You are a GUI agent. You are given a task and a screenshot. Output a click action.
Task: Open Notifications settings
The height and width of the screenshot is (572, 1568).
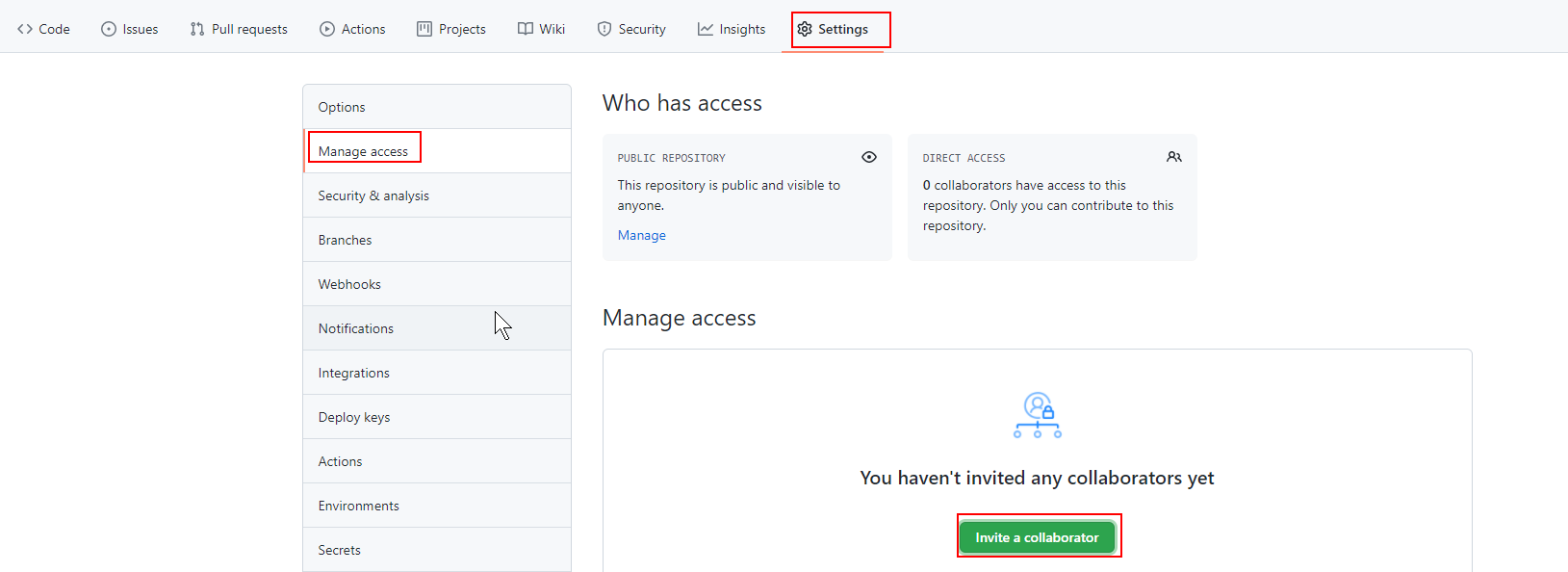coord(437,328)
